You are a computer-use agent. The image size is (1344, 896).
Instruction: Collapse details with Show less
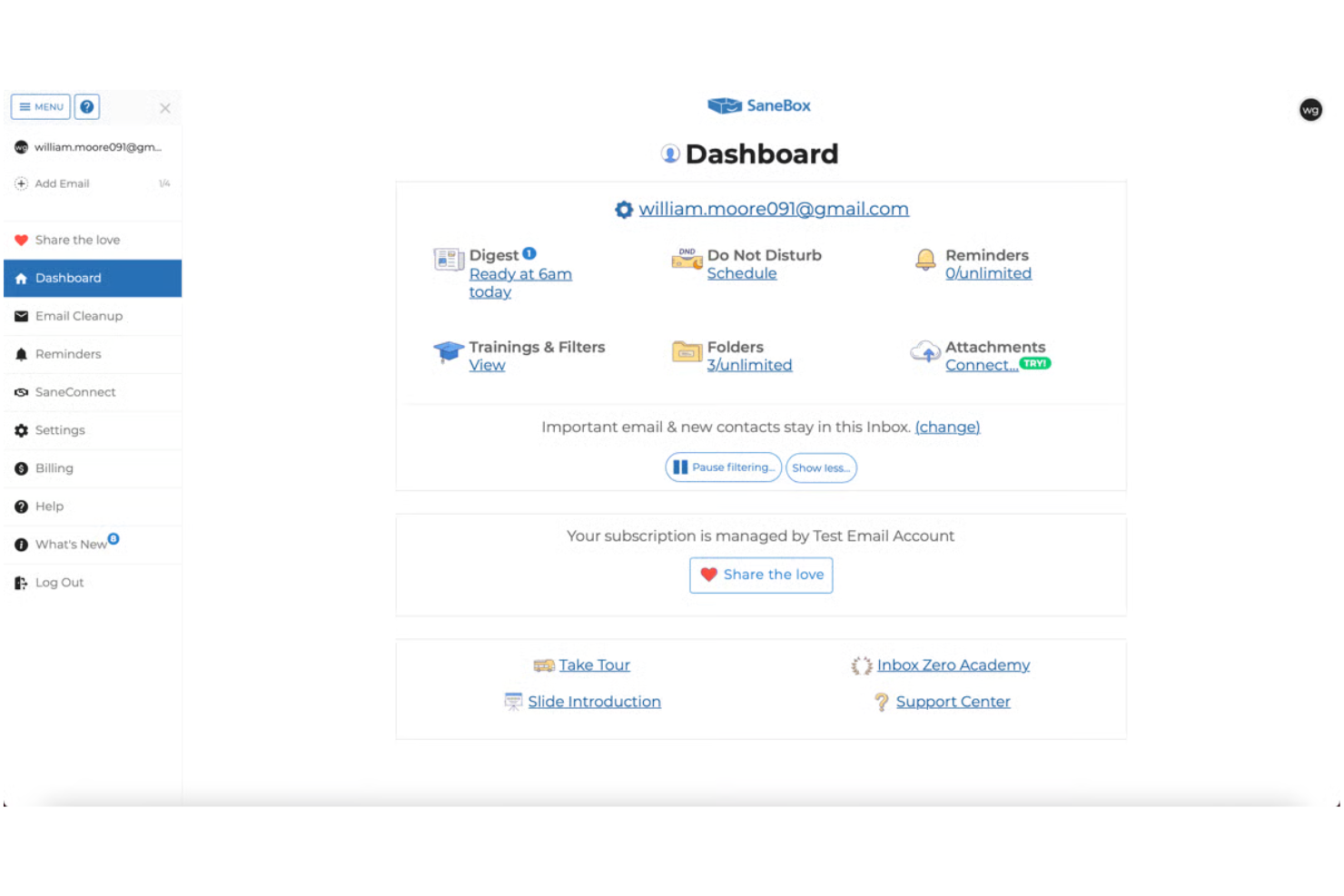point(821,468)
